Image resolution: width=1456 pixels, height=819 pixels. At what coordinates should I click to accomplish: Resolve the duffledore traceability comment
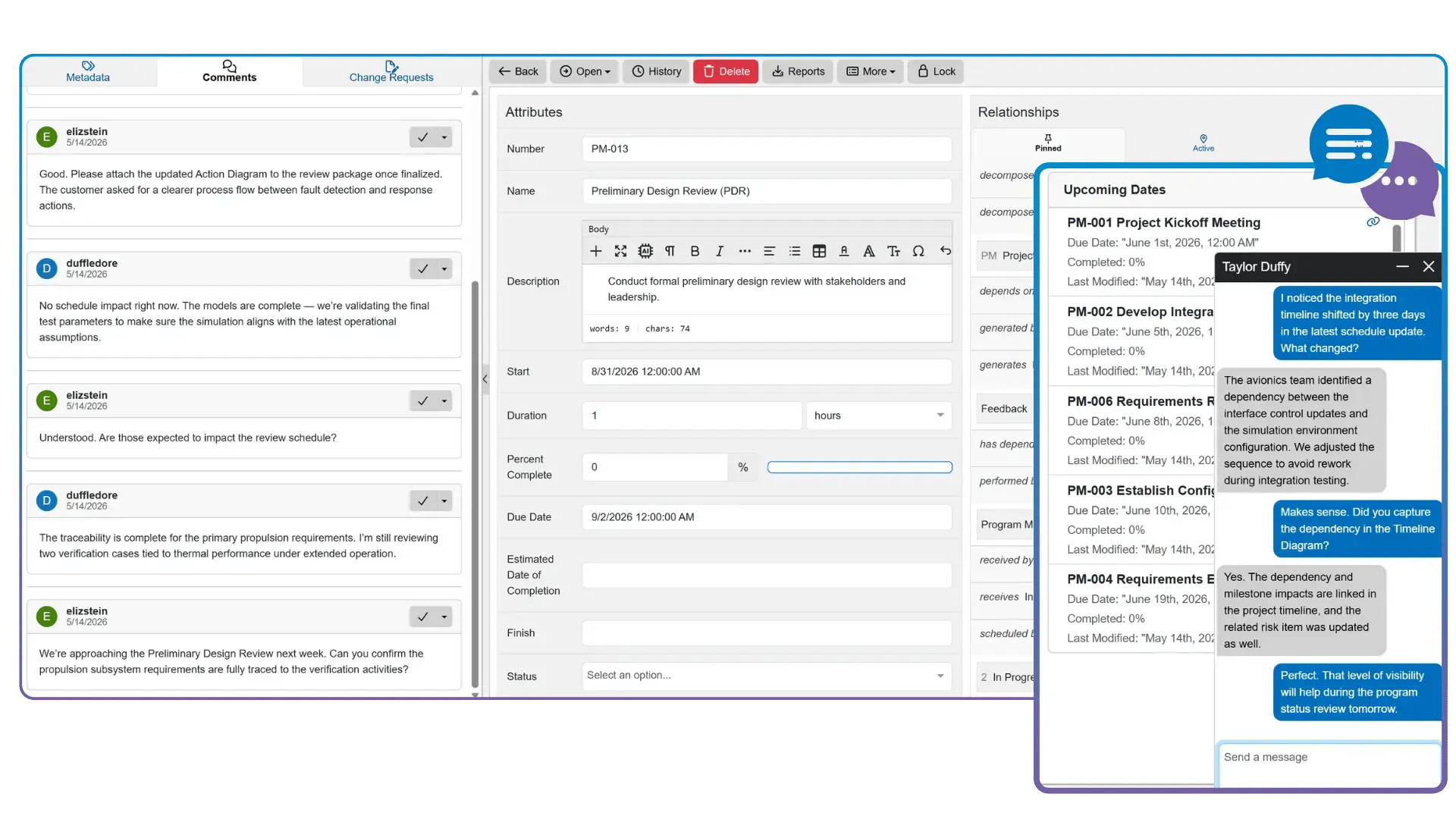click(422, 500)
